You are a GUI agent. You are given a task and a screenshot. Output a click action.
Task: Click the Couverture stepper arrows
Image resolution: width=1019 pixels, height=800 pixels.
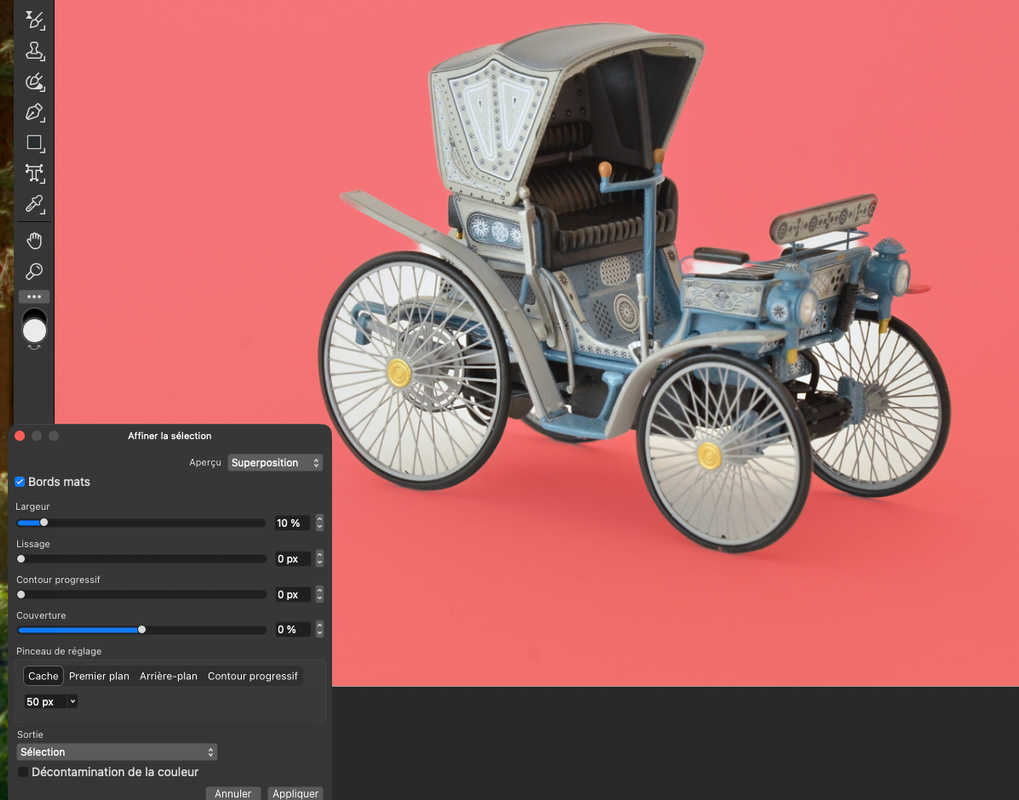coord(319,629)
